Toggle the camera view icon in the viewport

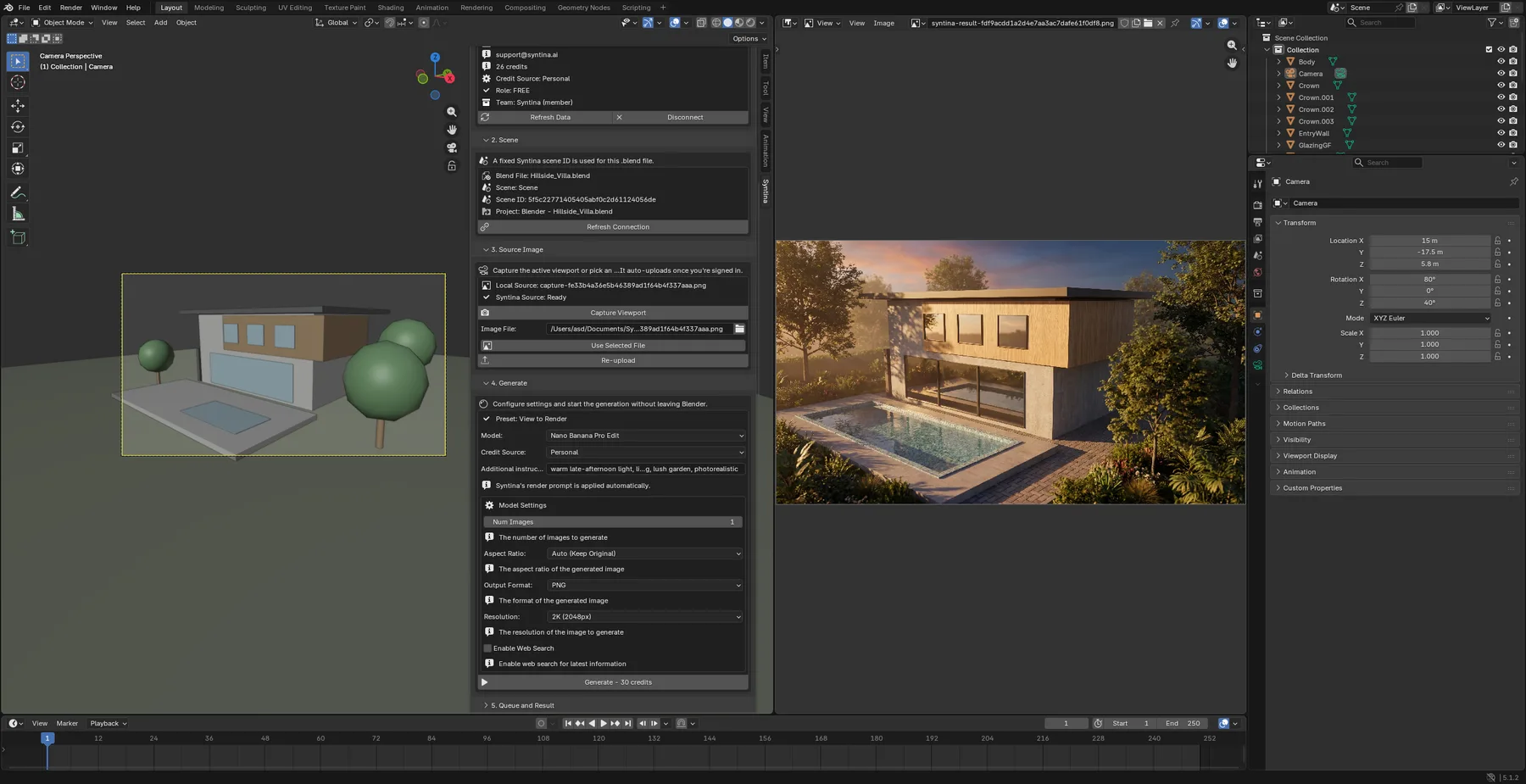point(452,147)
